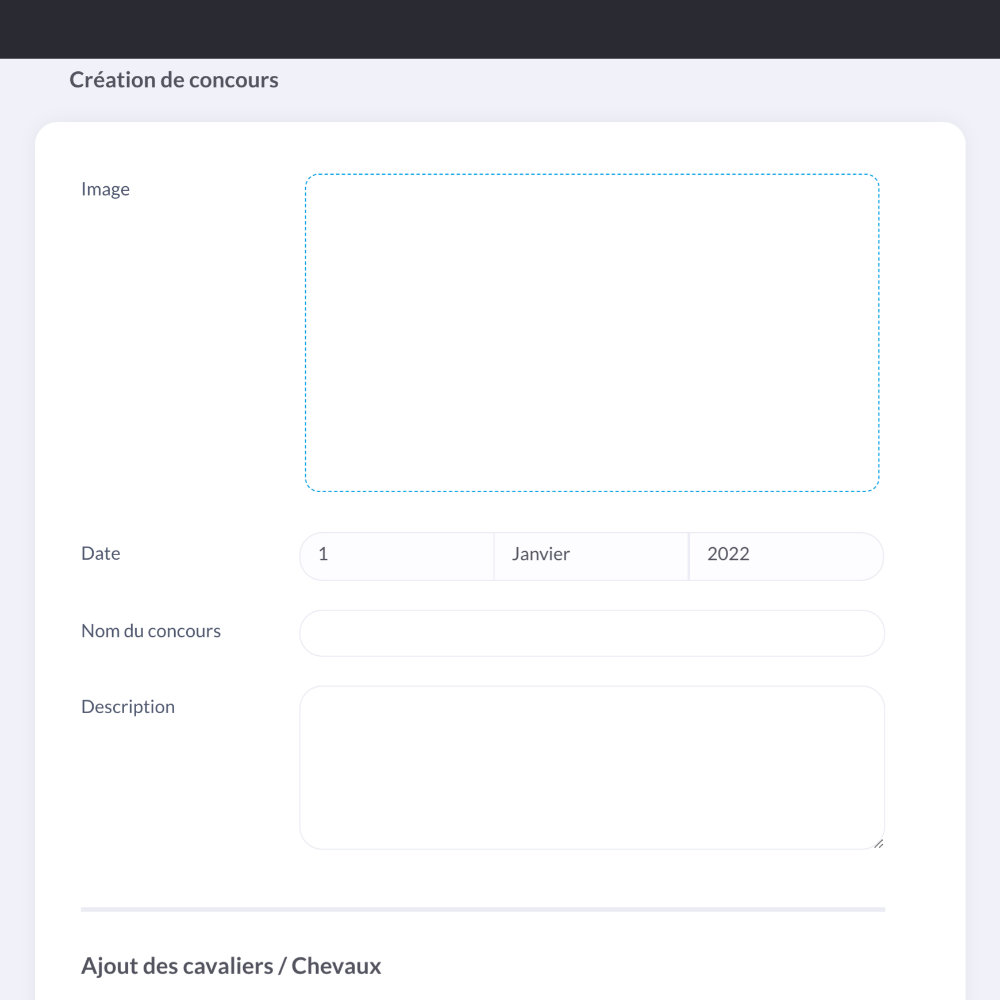Click the dark top header bar
The width and height of the screenshot is (1000, 1000).
coord(500,29)
